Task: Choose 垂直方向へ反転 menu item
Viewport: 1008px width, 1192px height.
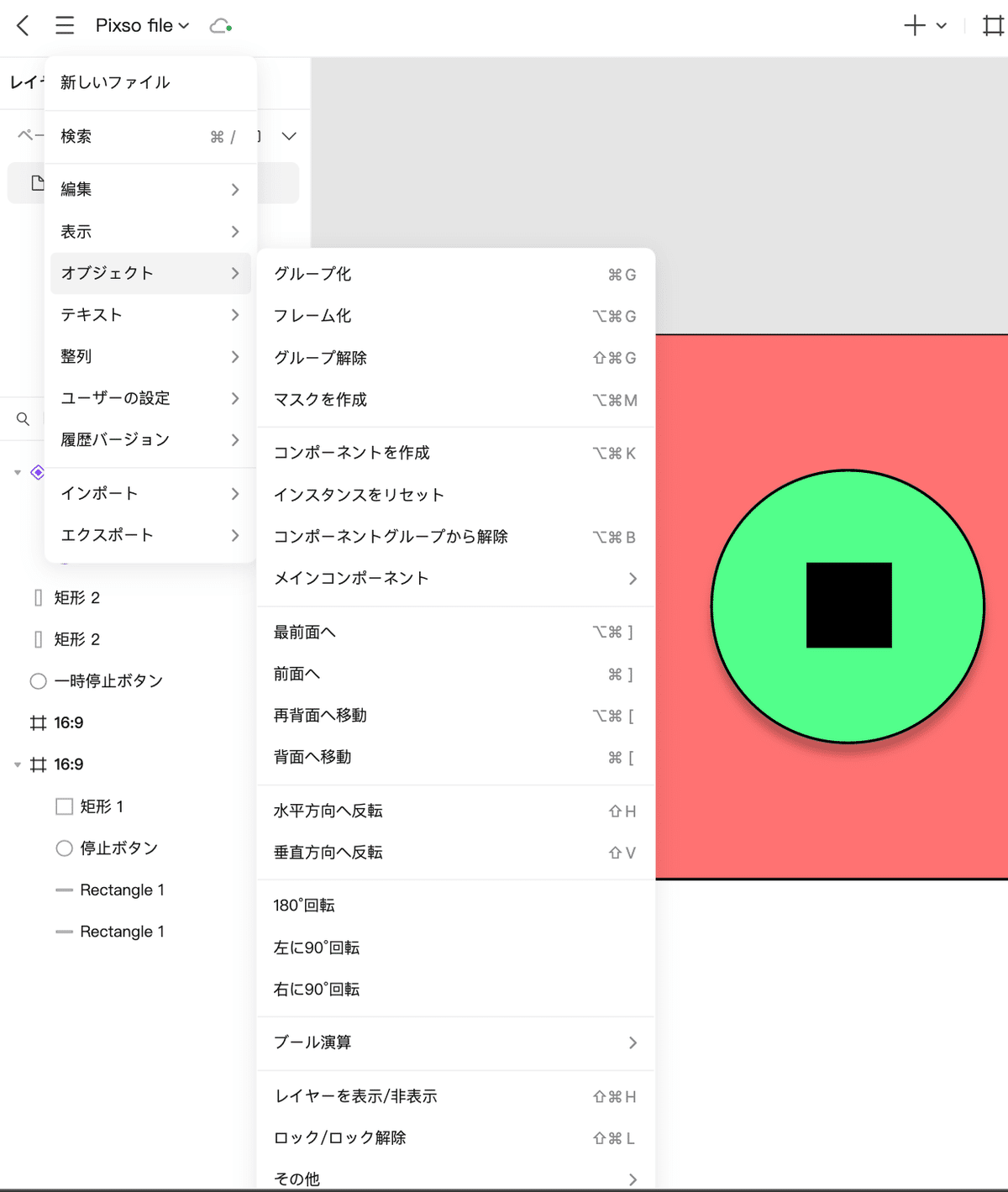Action: [455, 853]
